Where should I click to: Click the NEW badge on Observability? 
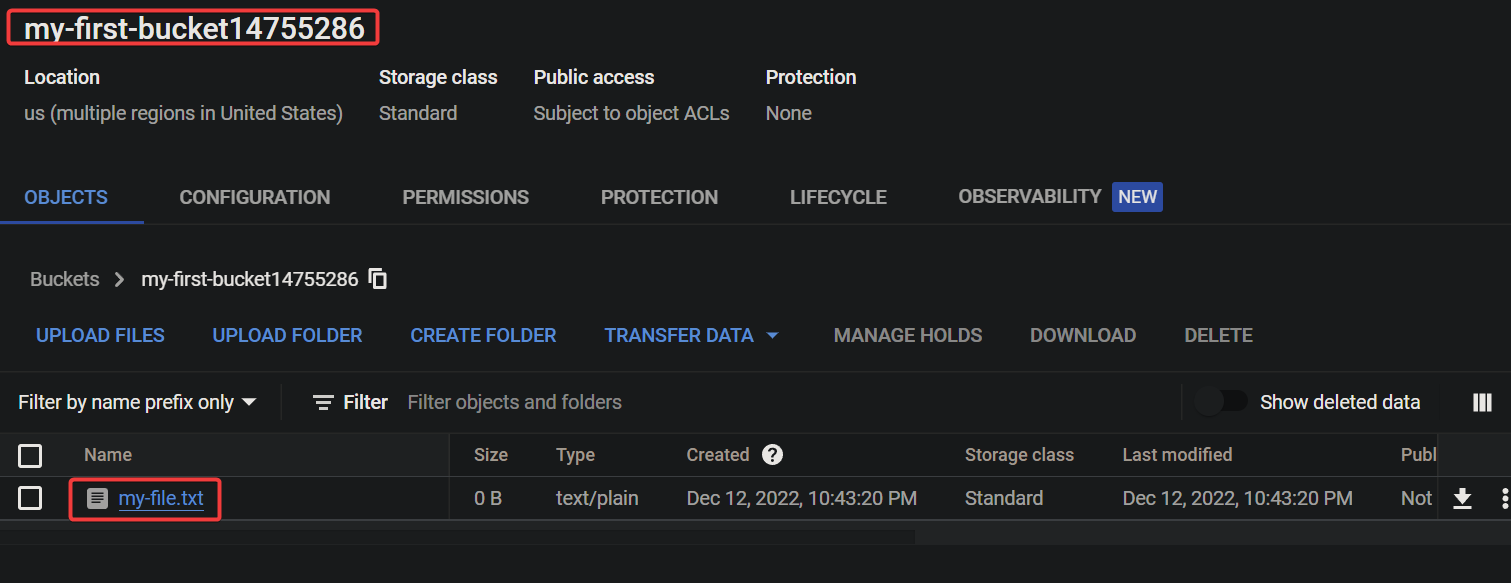click(x=1136, y=196)
